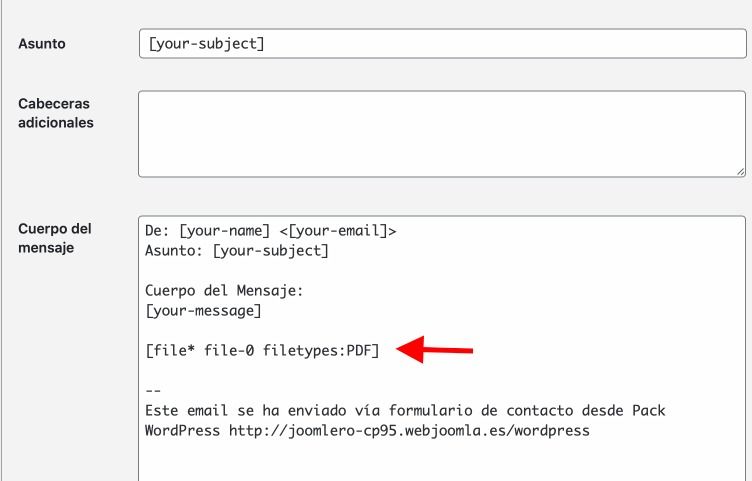This screenshot has width=752, height=481.
Task: Click the Cuerpo del mensaje textarea
Action: coord(442,349)
